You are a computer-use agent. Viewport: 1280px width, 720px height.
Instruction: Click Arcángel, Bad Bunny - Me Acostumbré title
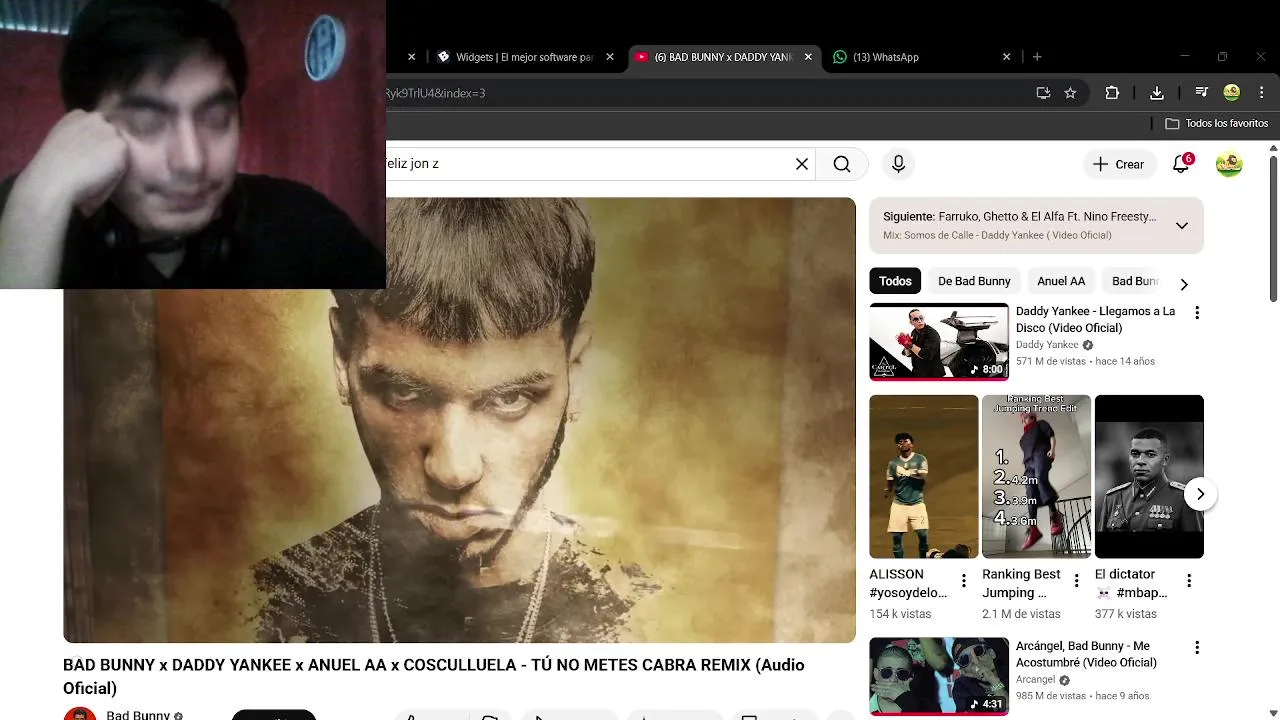(x=1086, y=654)
